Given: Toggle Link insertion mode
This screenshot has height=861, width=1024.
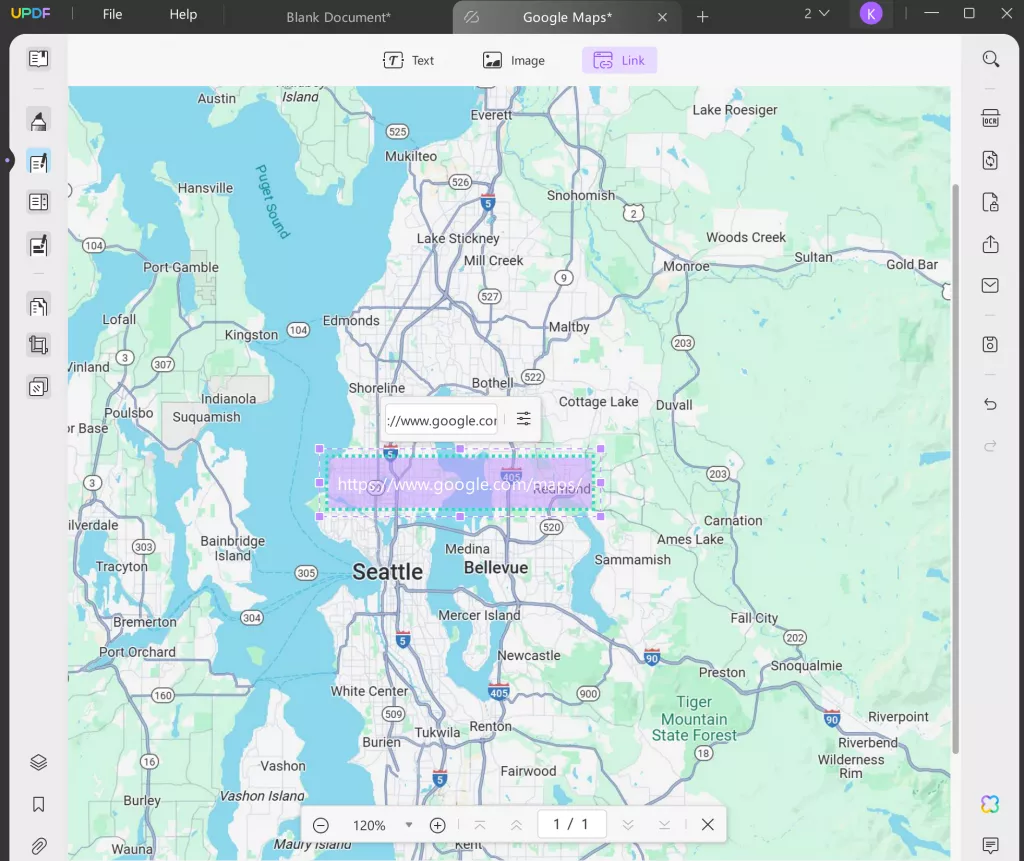Looking at the screenshot, I should [x=619, y=60].
